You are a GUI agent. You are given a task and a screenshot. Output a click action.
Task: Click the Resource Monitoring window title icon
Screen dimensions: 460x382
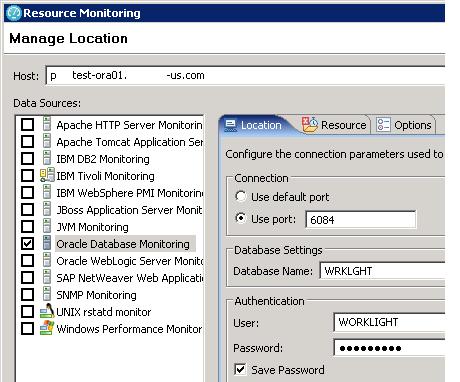pos(14,13)
